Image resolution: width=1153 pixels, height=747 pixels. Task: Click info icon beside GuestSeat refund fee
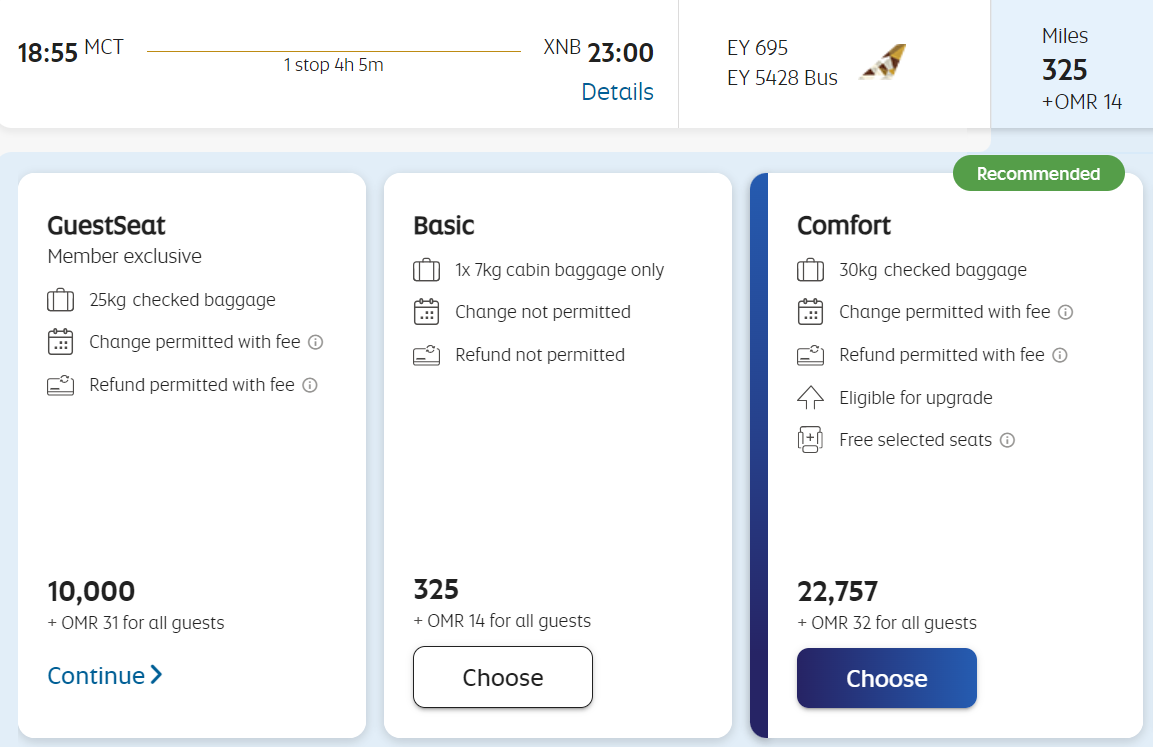(x=310, y=385)
